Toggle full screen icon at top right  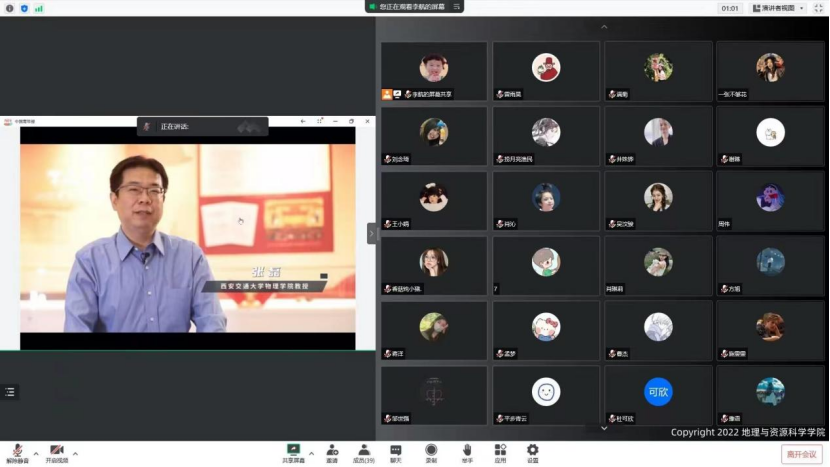coord(818,8)
